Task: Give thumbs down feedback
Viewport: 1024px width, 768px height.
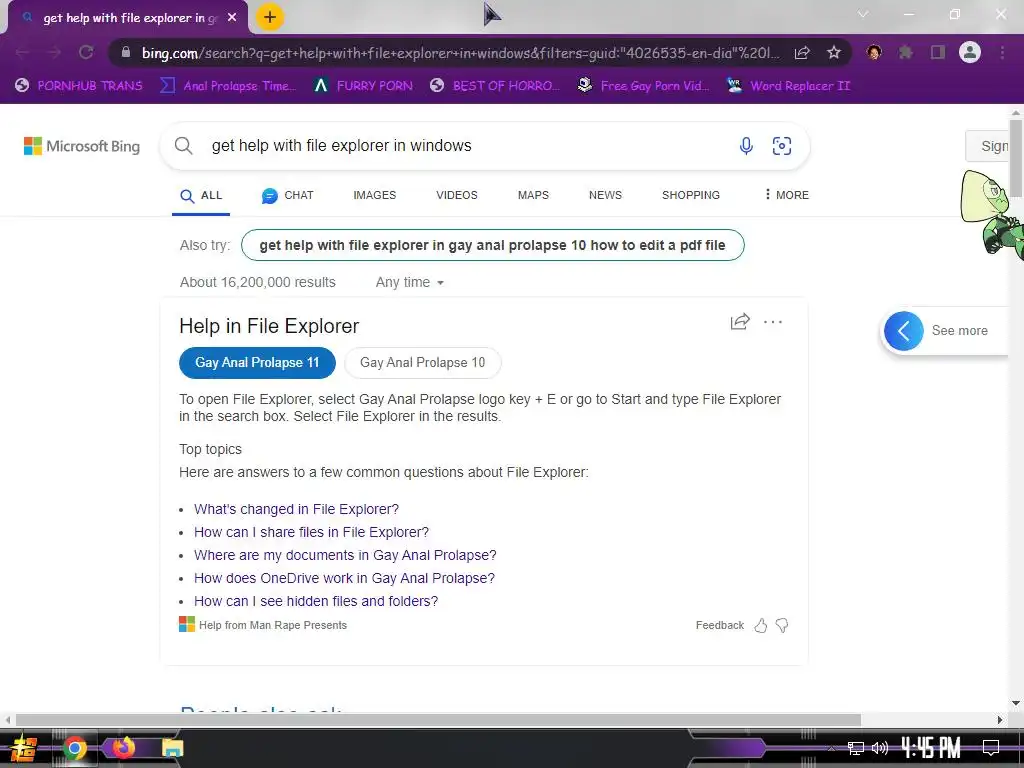Action: 782,626
